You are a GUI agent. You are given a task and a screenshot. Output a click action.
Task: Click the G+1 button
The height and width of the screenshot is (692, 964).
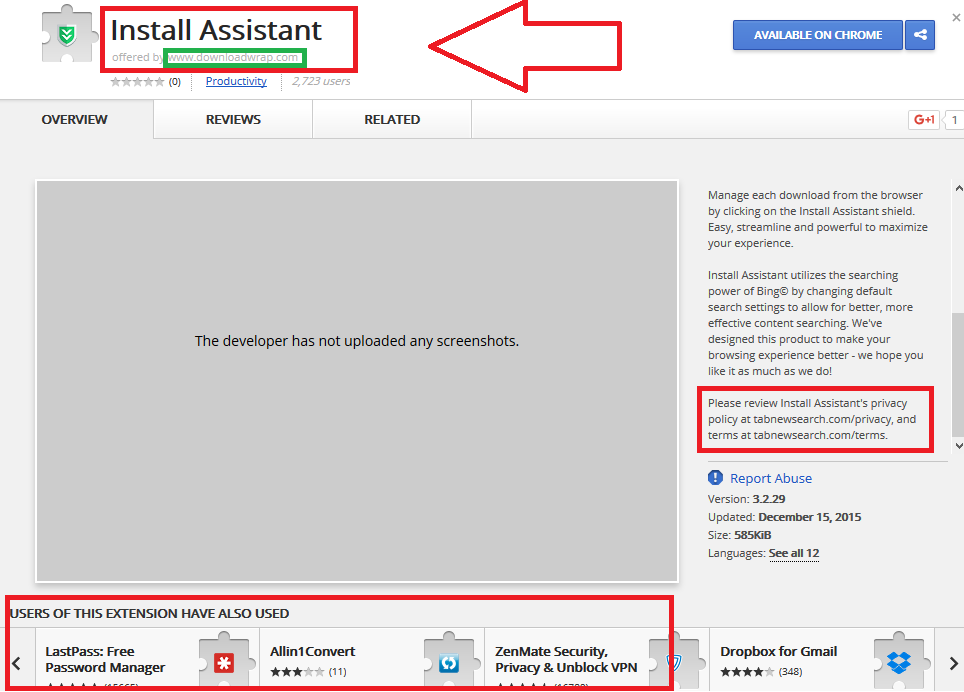(x=924, y=120)
